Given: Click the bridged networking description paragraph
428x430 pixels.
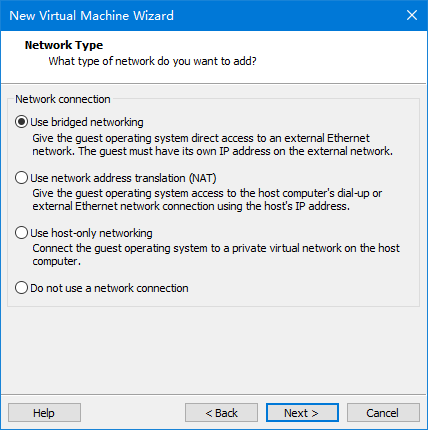Looking at the screenshot, I should click(212, 145).
